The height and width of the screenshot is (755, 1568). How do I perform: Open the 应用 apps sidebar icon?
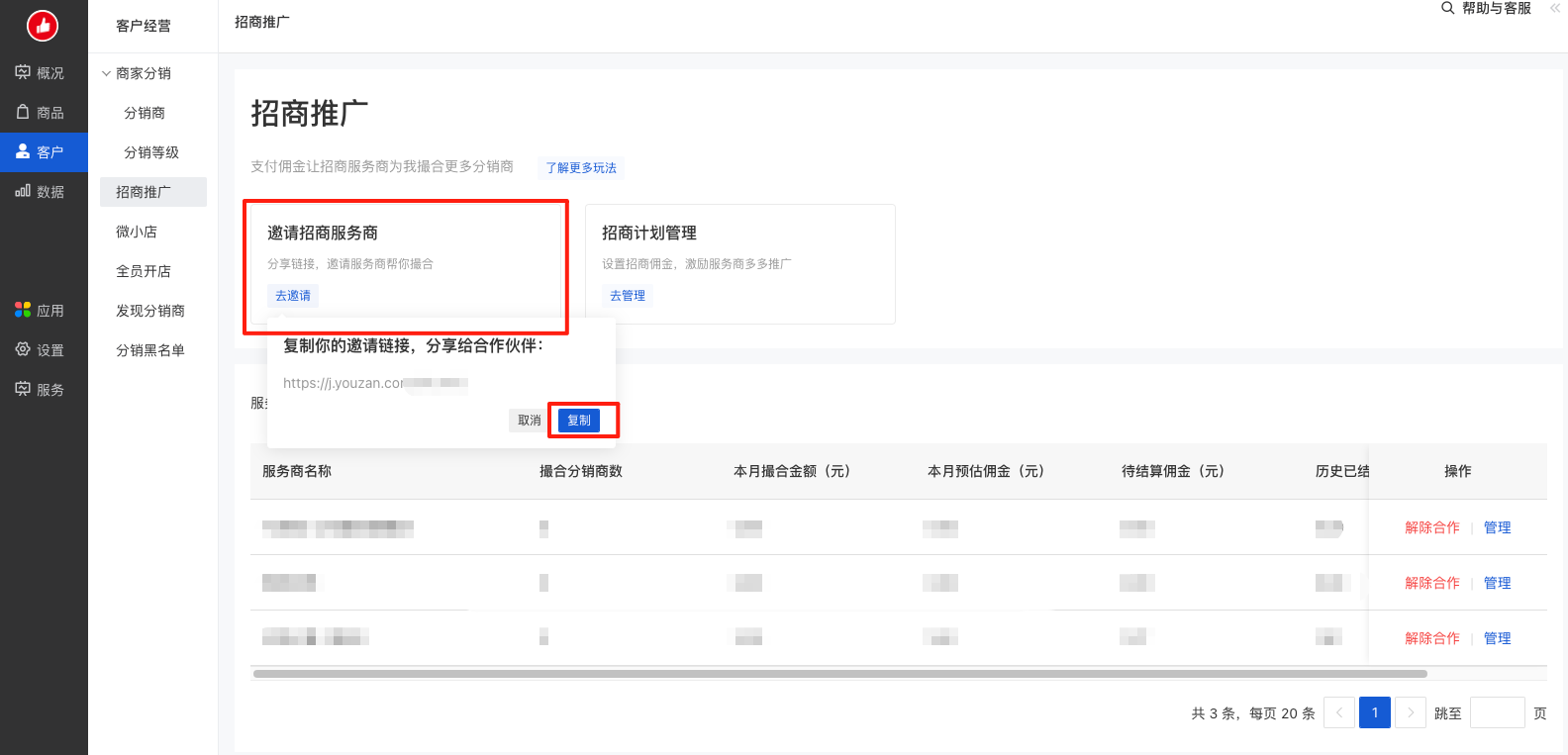23,310
